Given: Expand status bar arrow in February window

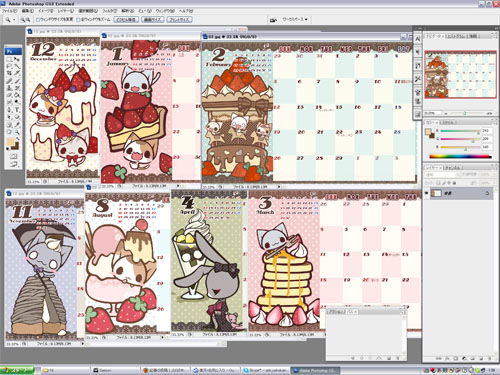Looking at the screenshot, I should (279, 187).
